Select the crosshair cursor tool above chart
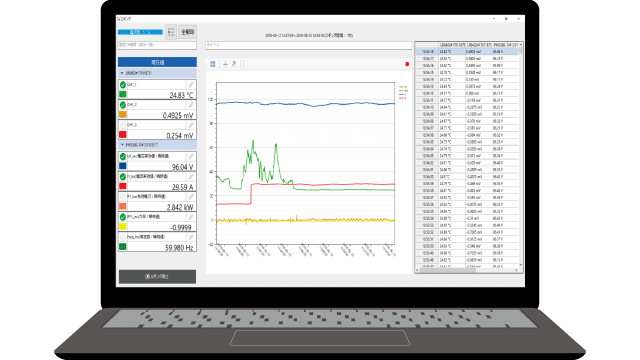Viewport: 640px width, 360px height. point(225,64)
